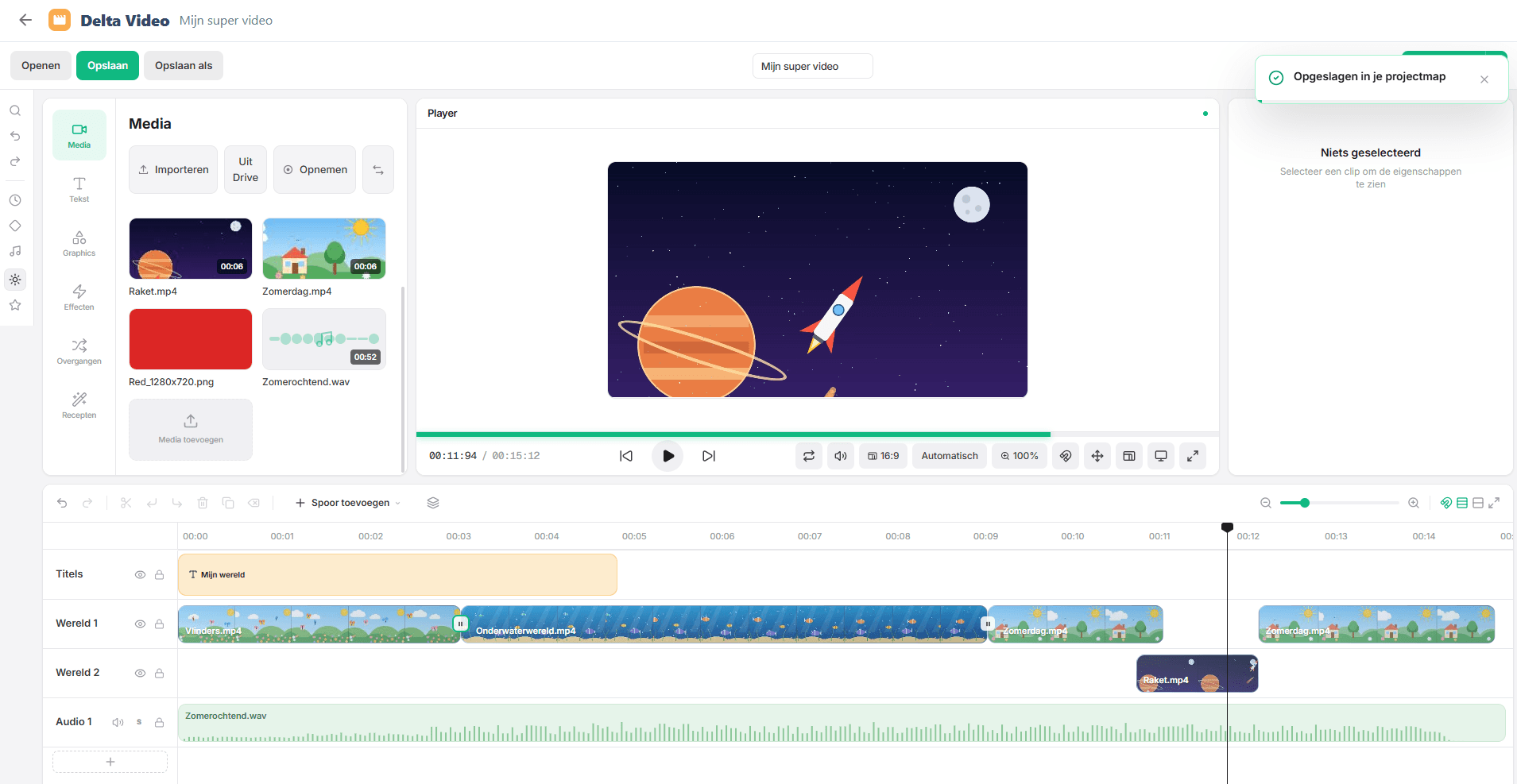This screenshot has width=1517, height=784.
Task: Click the layers stack icon in timeline toolbar
Action: 433,503
